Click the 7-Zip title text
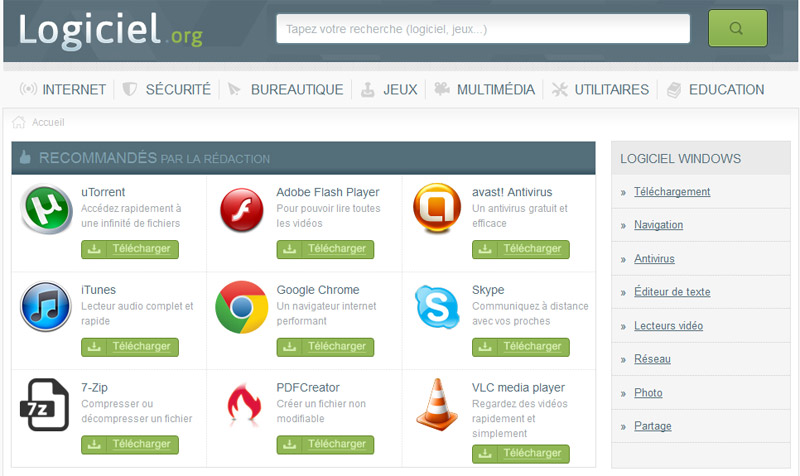800x476 pixels. [94, 388]
